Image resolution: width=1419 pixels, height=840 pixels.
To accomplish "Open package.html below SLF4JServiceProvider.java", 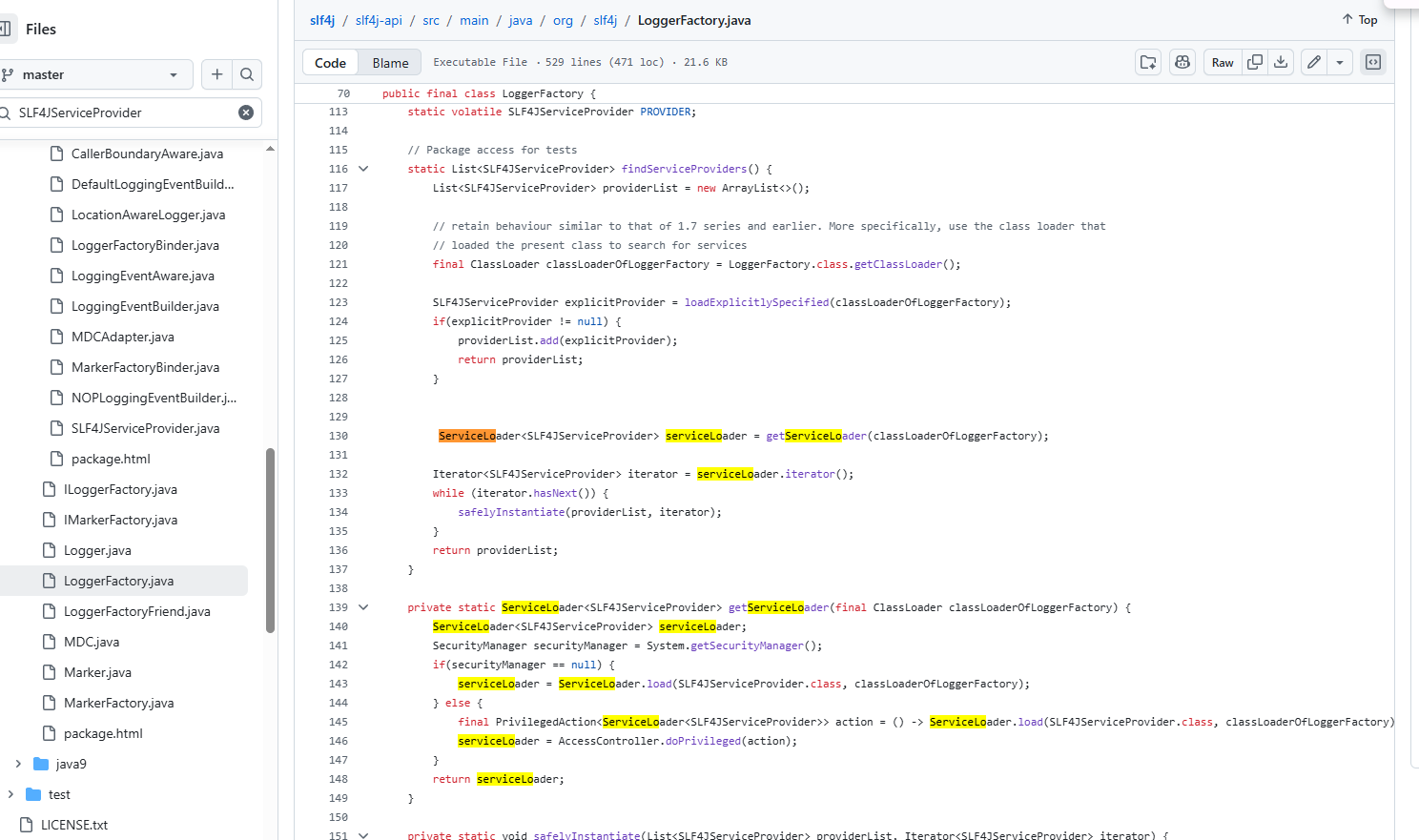I will (111, 459).
